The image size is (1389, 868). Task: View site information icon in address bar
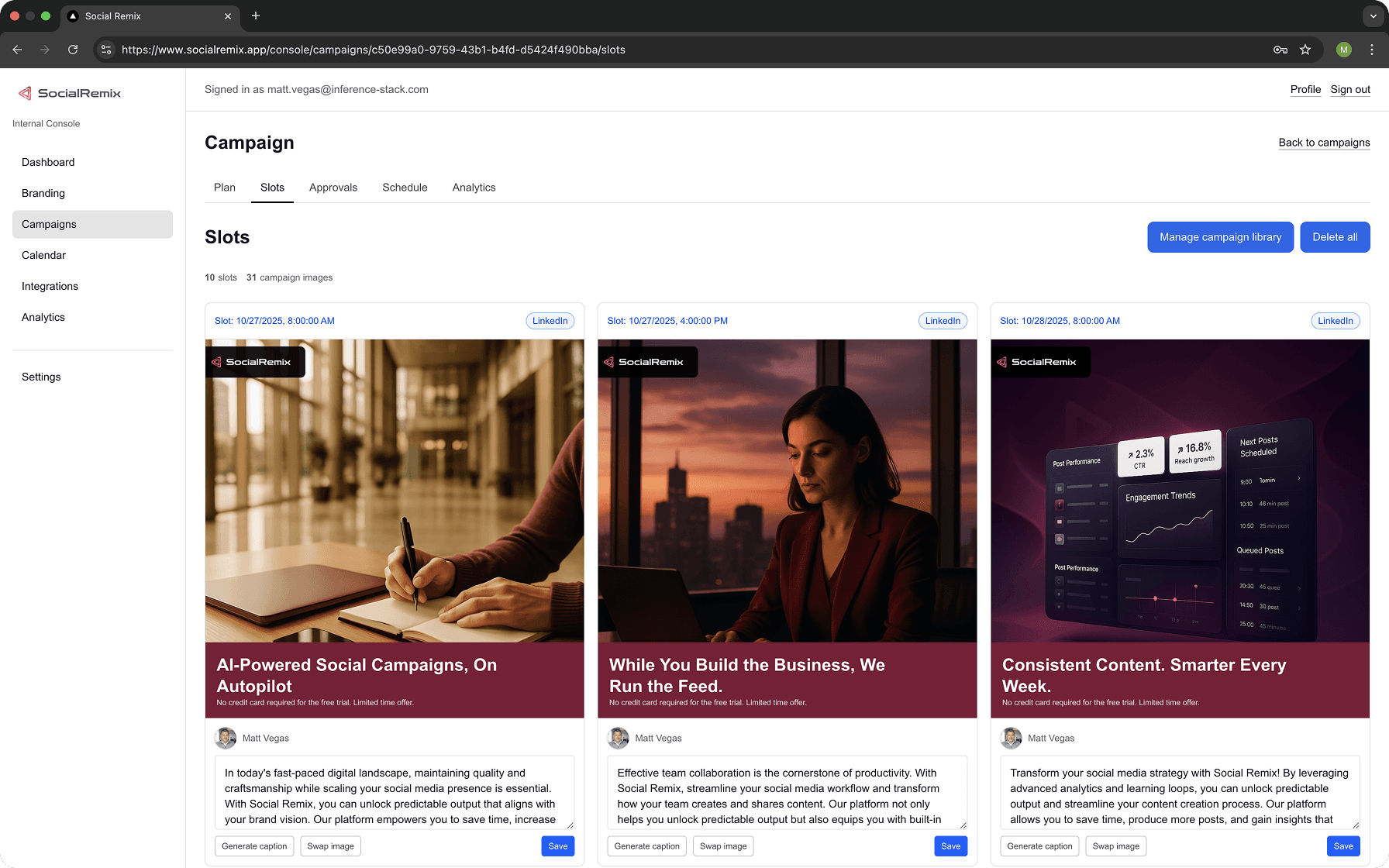click(107, 50)
